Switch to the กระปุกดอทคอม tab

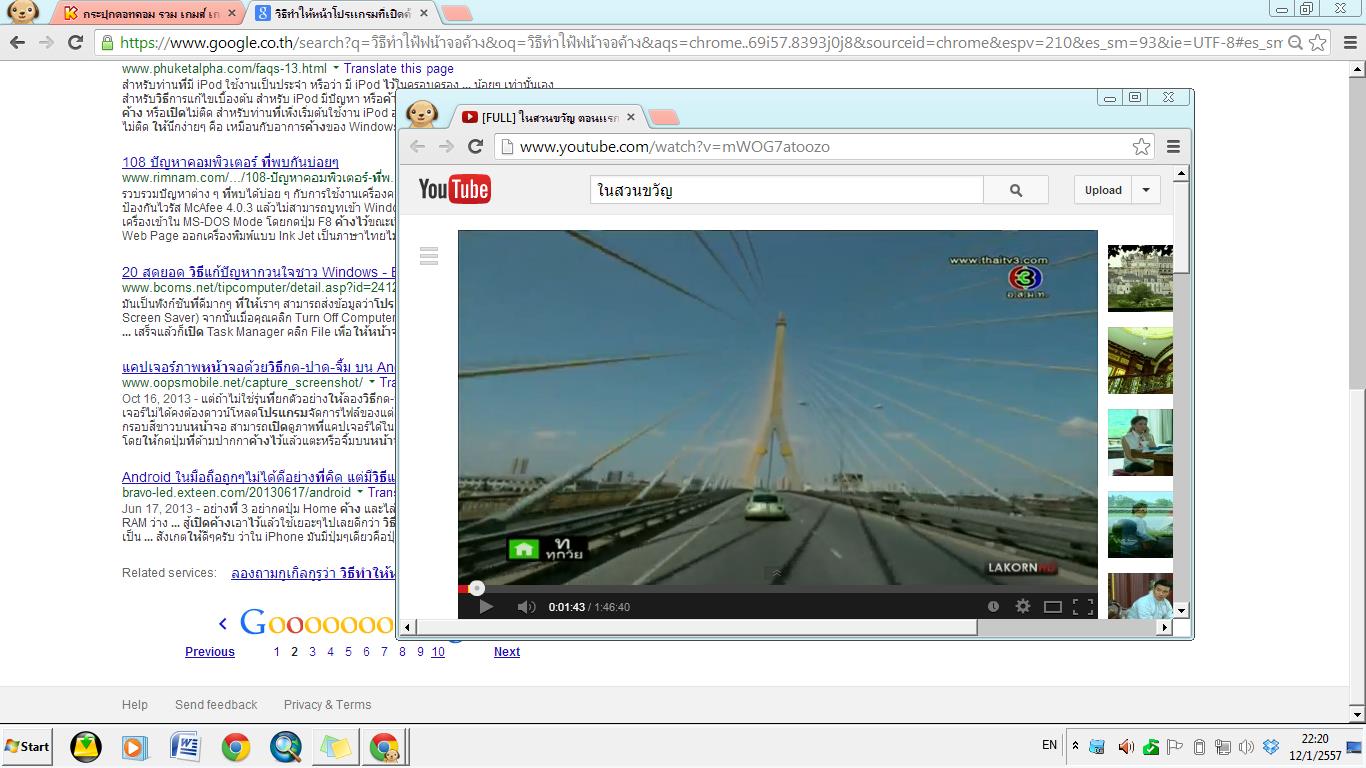pos(147,13)
